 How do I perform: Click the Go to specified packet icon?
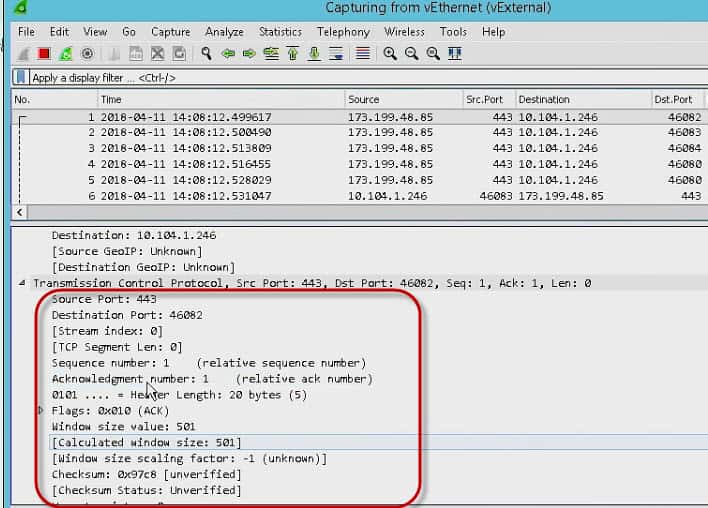tap(271, 54)
